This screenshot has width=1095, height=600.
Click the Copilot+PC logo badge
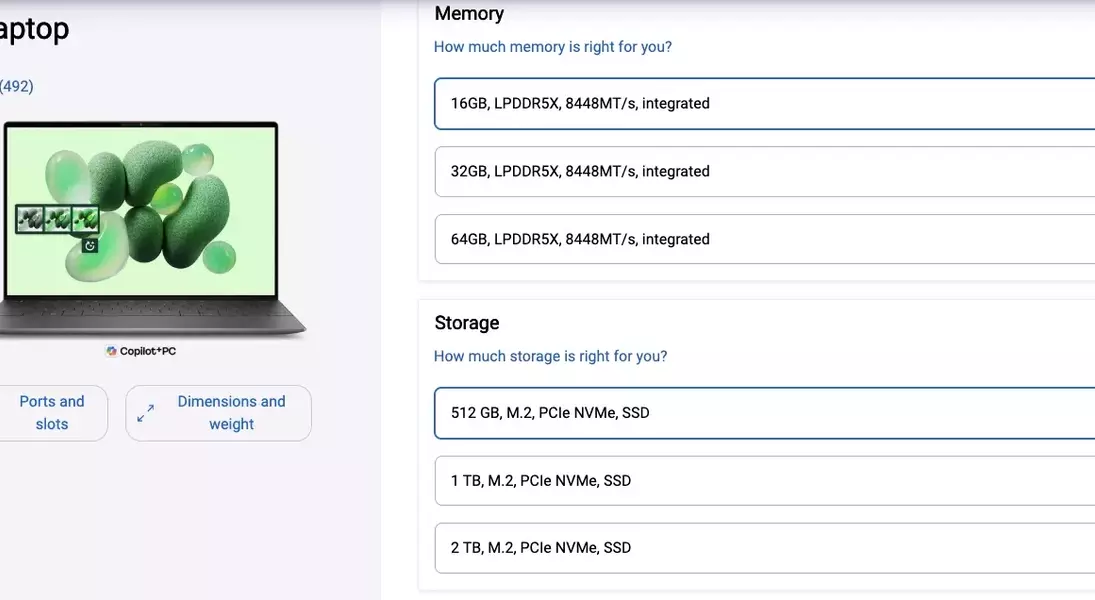coord(141,351)
